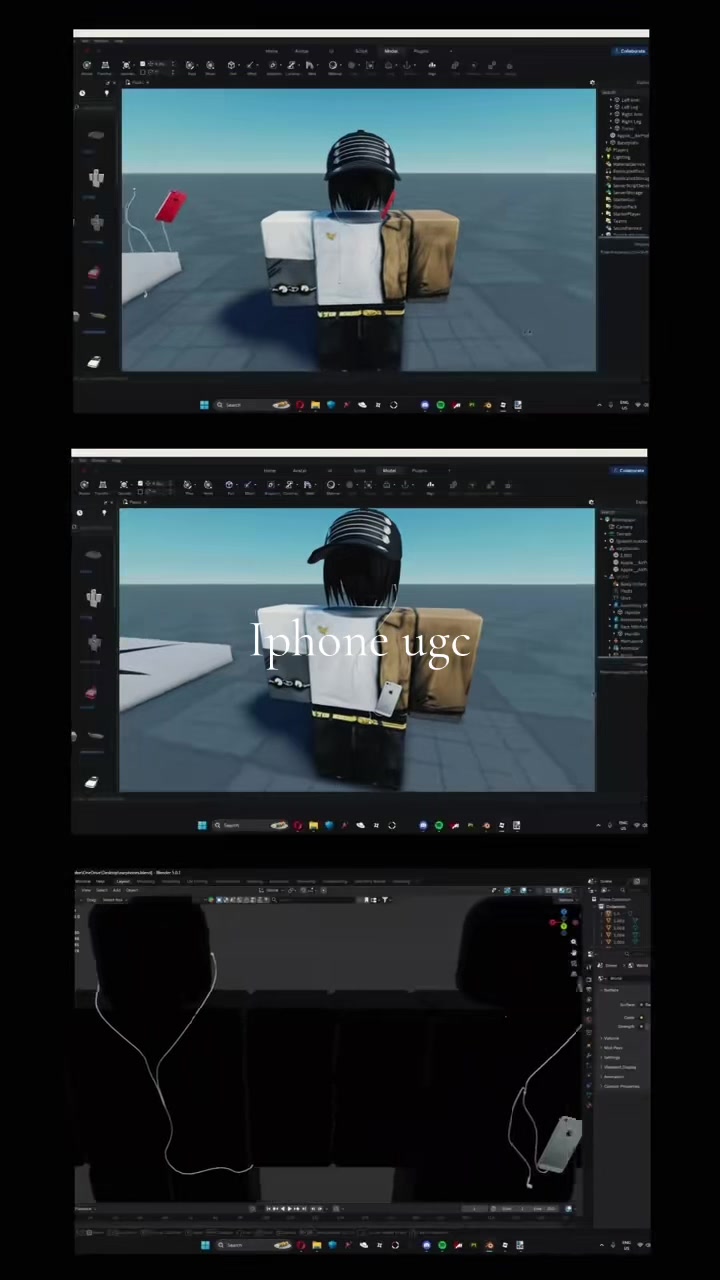720x1280 pixels.
Task: Select the Transform tool in middle Roblox Studio toolbar
Action: click(x=103, y=487)
